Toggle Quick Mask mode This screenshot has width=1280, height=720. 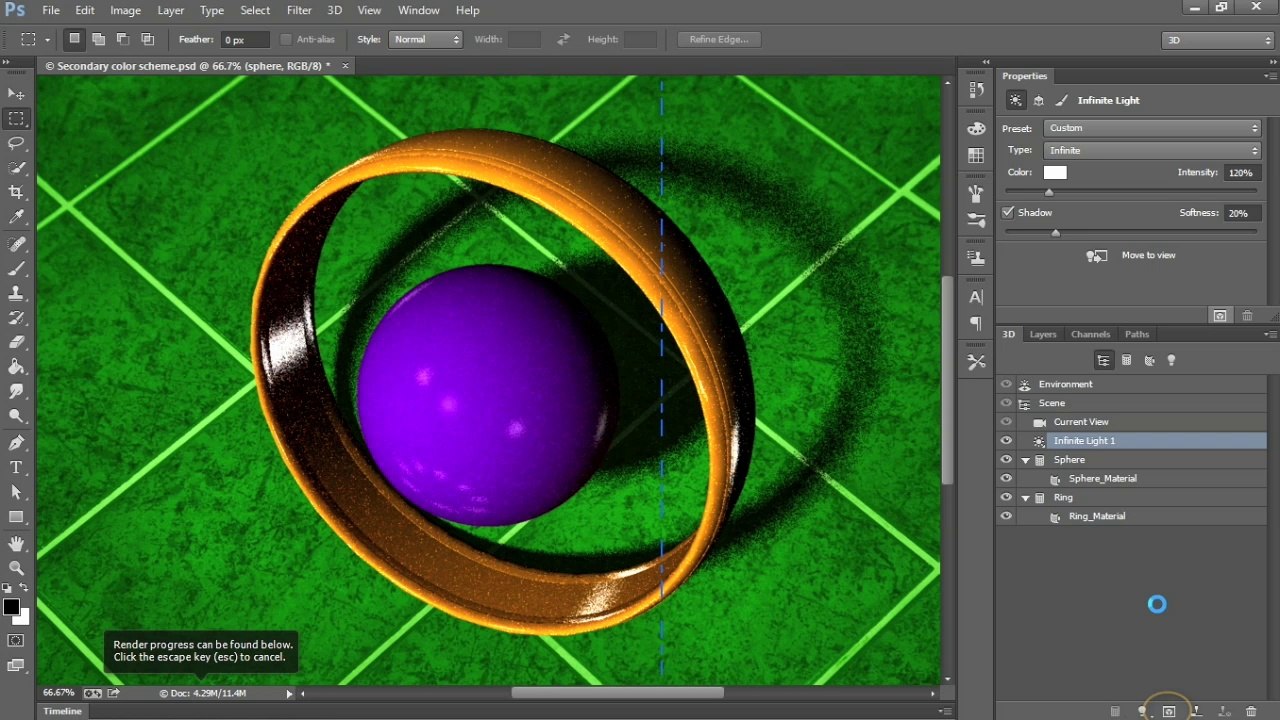click(x=16, y=640)
